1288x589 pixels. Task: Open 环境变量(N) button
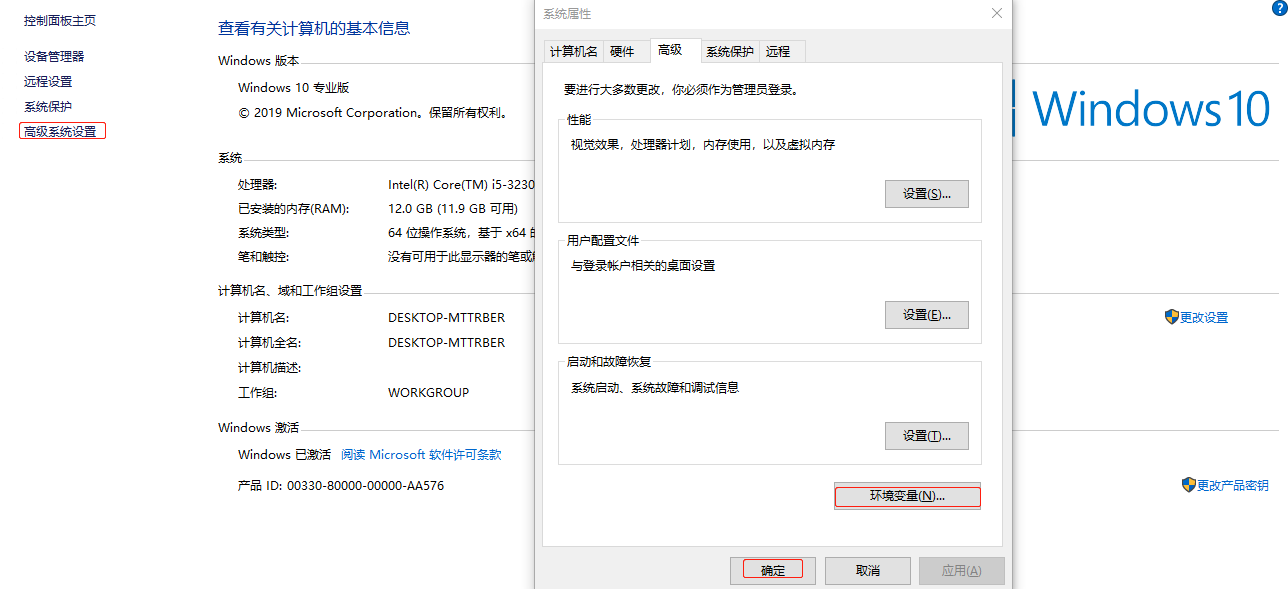coord(907,496)
